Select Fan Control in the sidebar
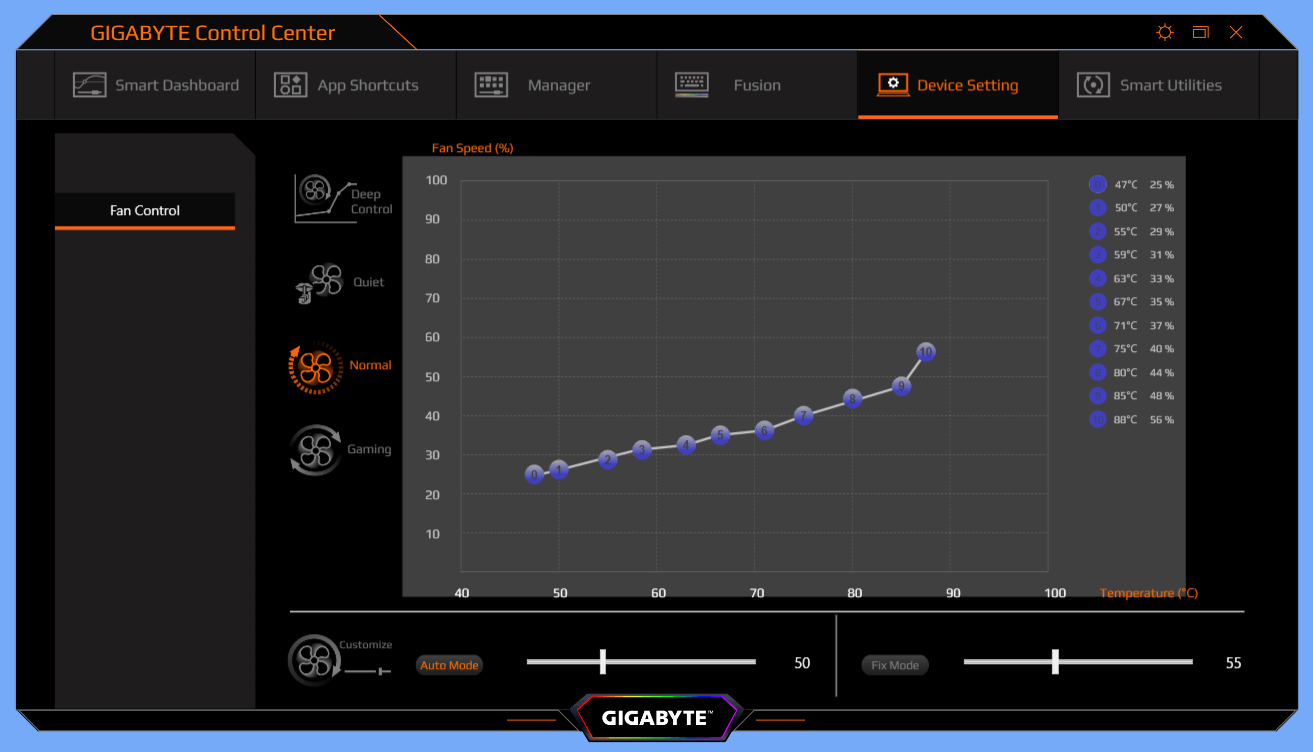1313x752 pixels. pos(145,211)
